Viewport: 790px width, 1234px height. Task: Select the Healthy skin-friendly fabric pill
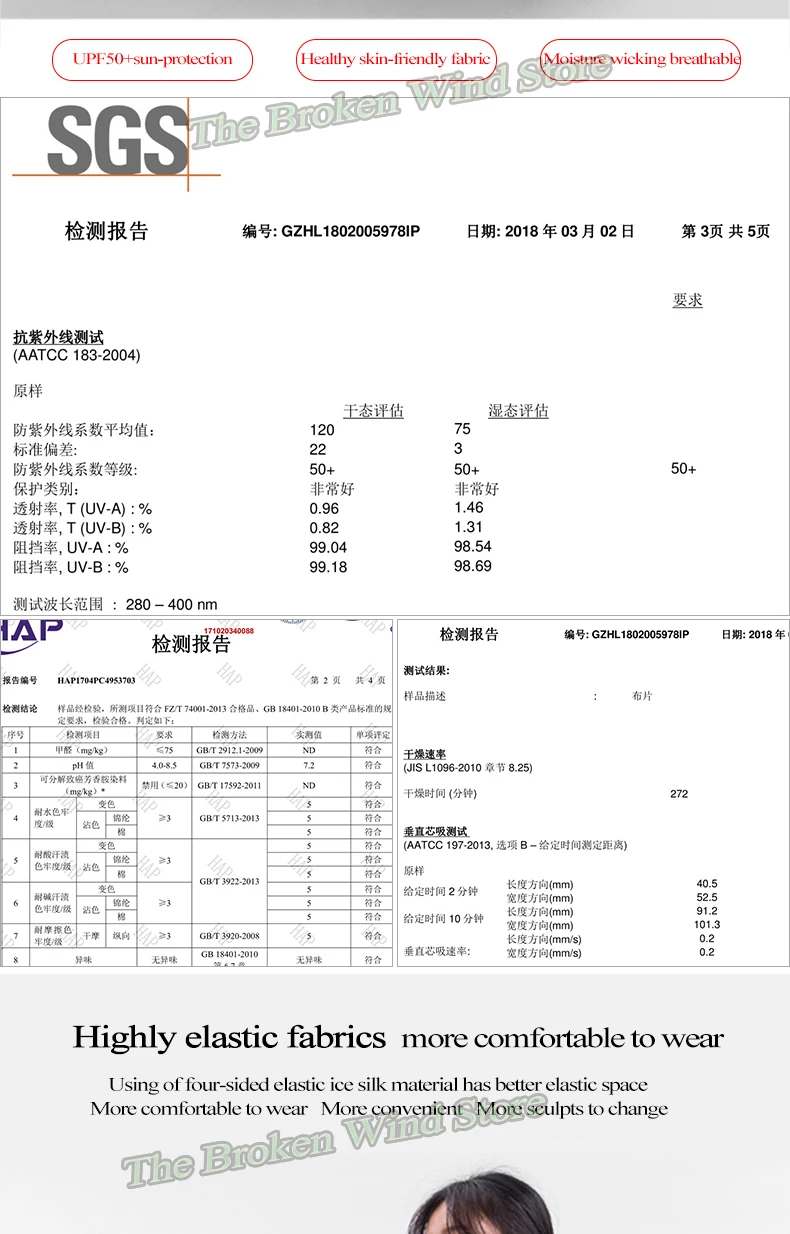pyautogui.click(x=396, y=59)
